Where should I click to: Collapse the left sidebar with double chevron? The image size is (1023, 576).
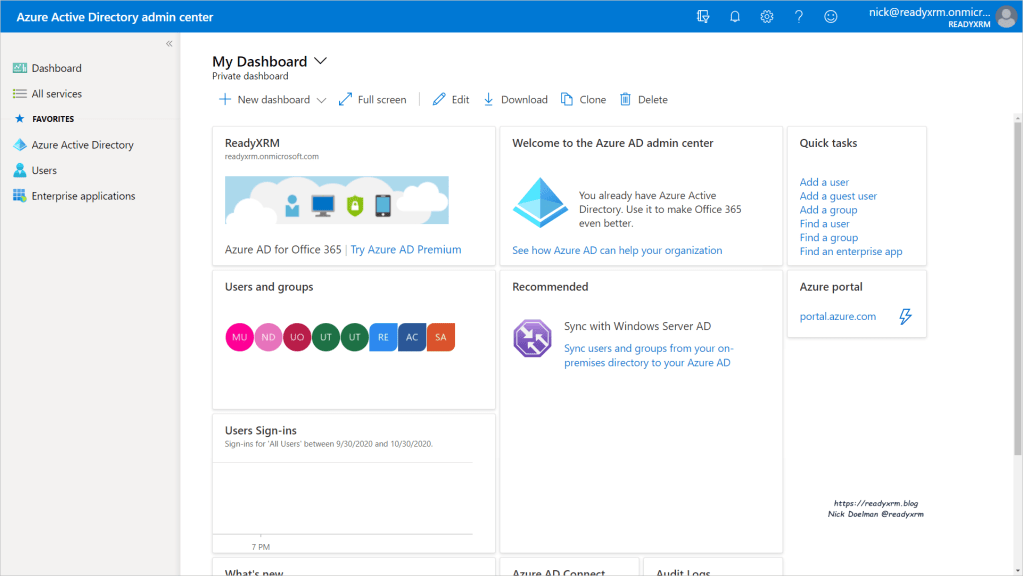tap(169, 44)
